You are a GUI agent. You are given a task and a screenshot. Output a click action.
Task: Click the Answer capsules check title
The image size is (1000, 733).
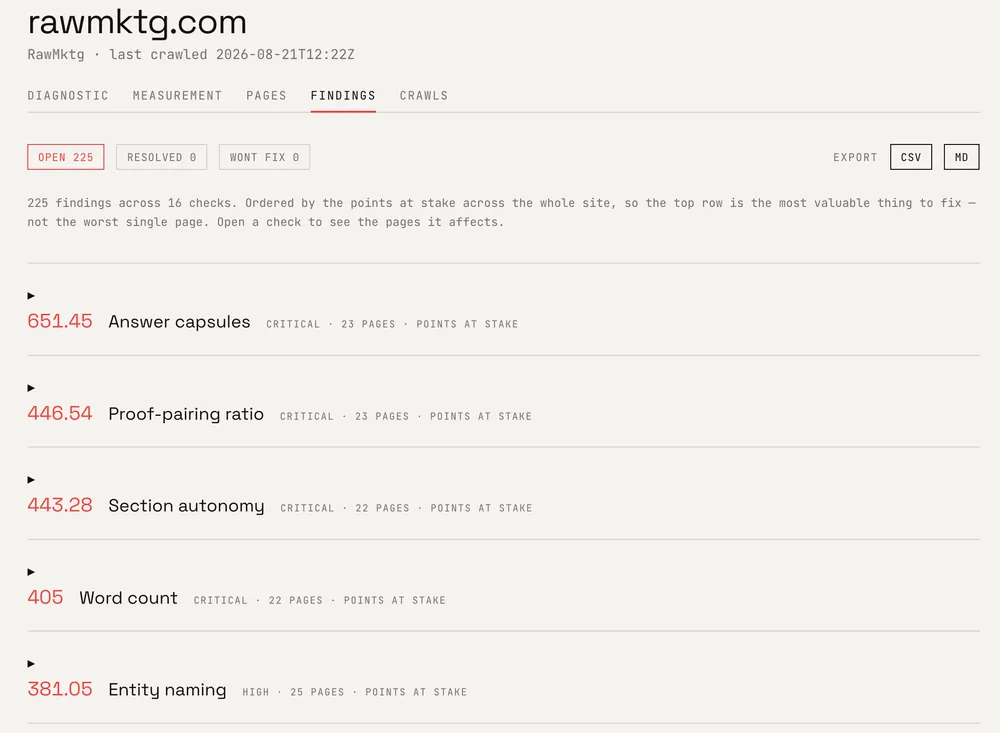[x=179, y=322]
